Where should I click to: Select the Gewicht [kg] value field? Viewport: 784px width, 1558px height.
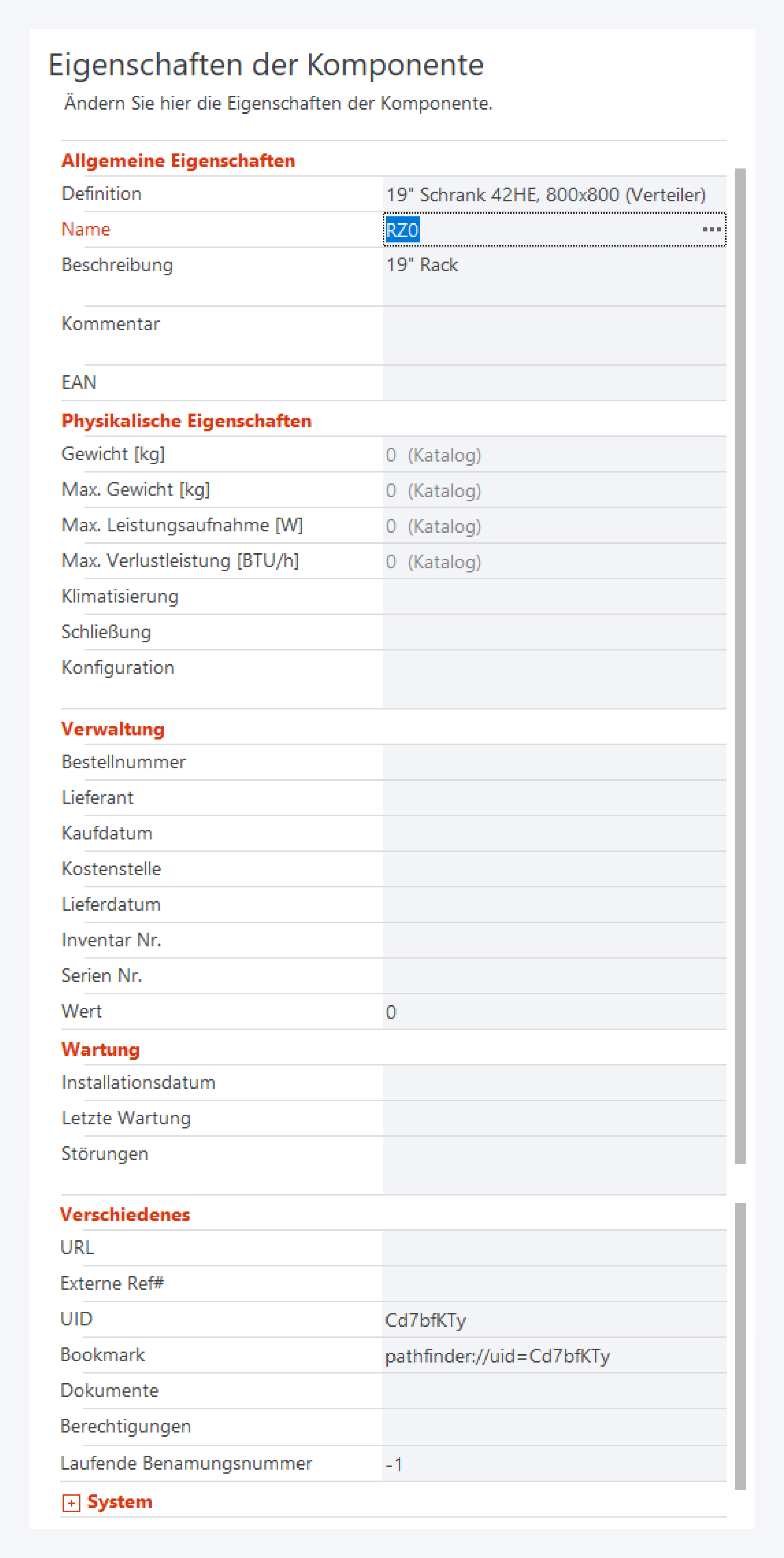(554, 455)
